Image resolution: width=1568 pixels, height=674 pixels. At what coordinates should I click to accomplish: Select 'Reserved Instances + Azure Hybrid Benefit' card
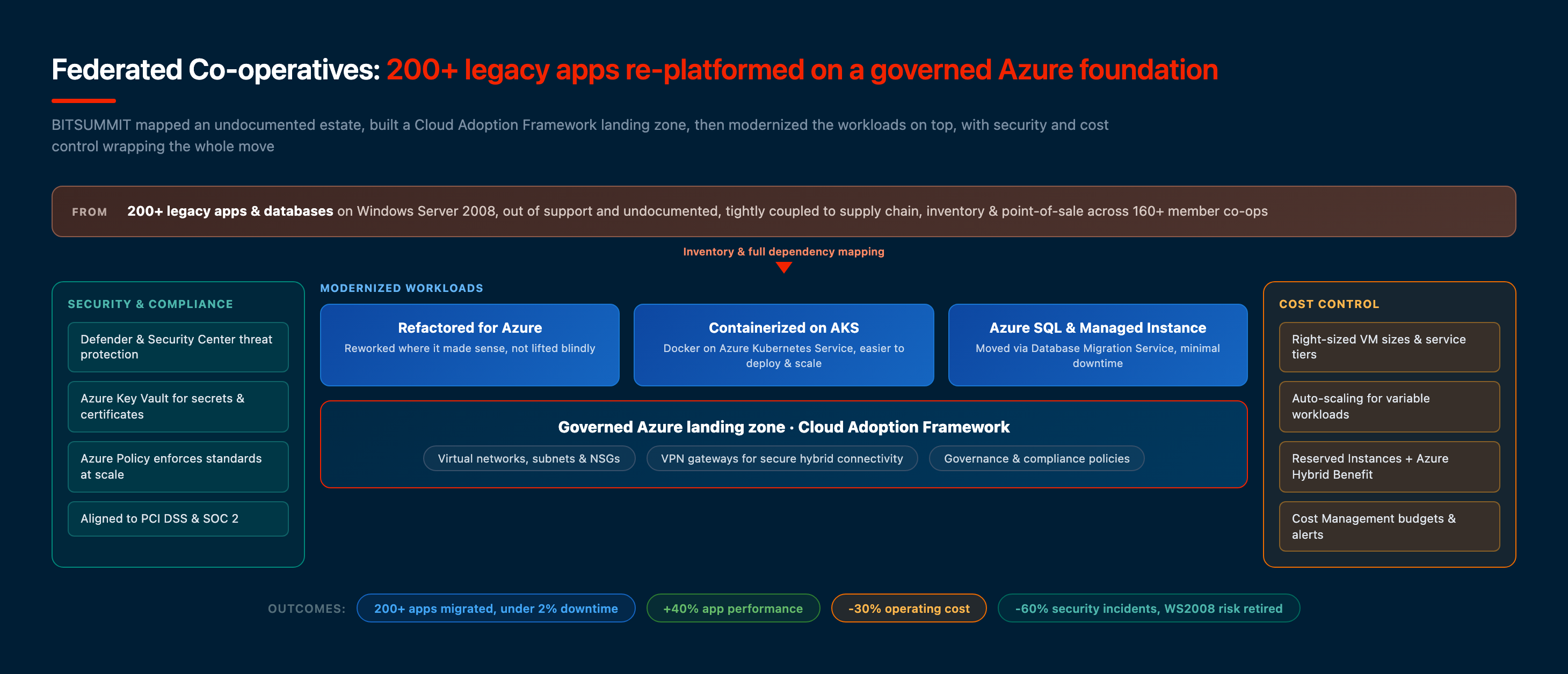(x=1389, y=466)
